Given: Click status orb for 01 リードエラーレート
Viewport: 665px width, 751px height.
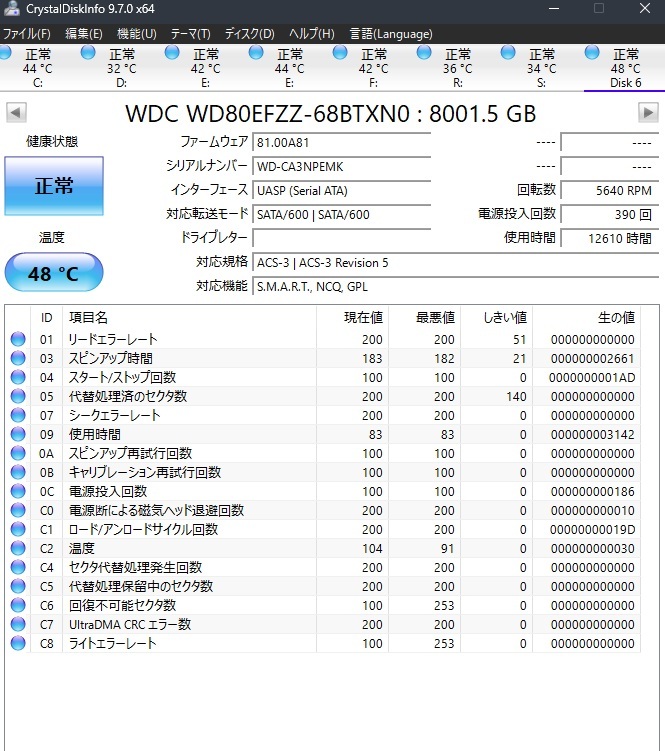Looking at the screenshot, I should tap(18, 339).
